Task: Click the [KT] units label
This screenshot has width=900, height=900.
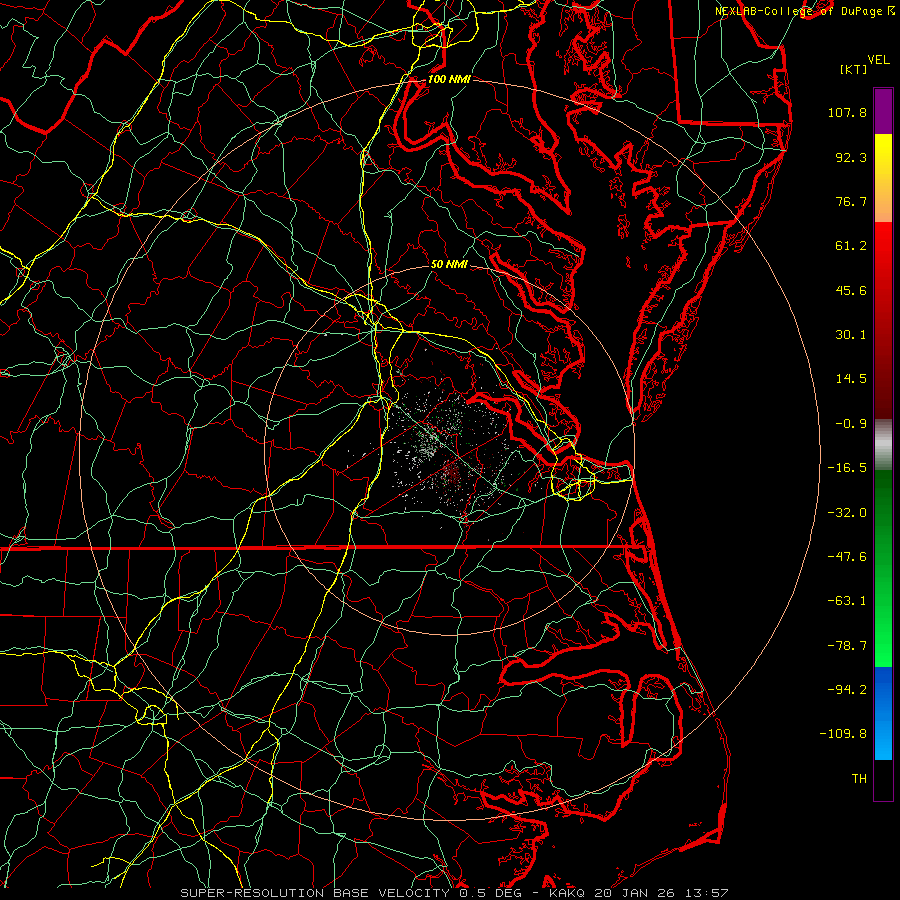Action: click(x=854, y=69)
